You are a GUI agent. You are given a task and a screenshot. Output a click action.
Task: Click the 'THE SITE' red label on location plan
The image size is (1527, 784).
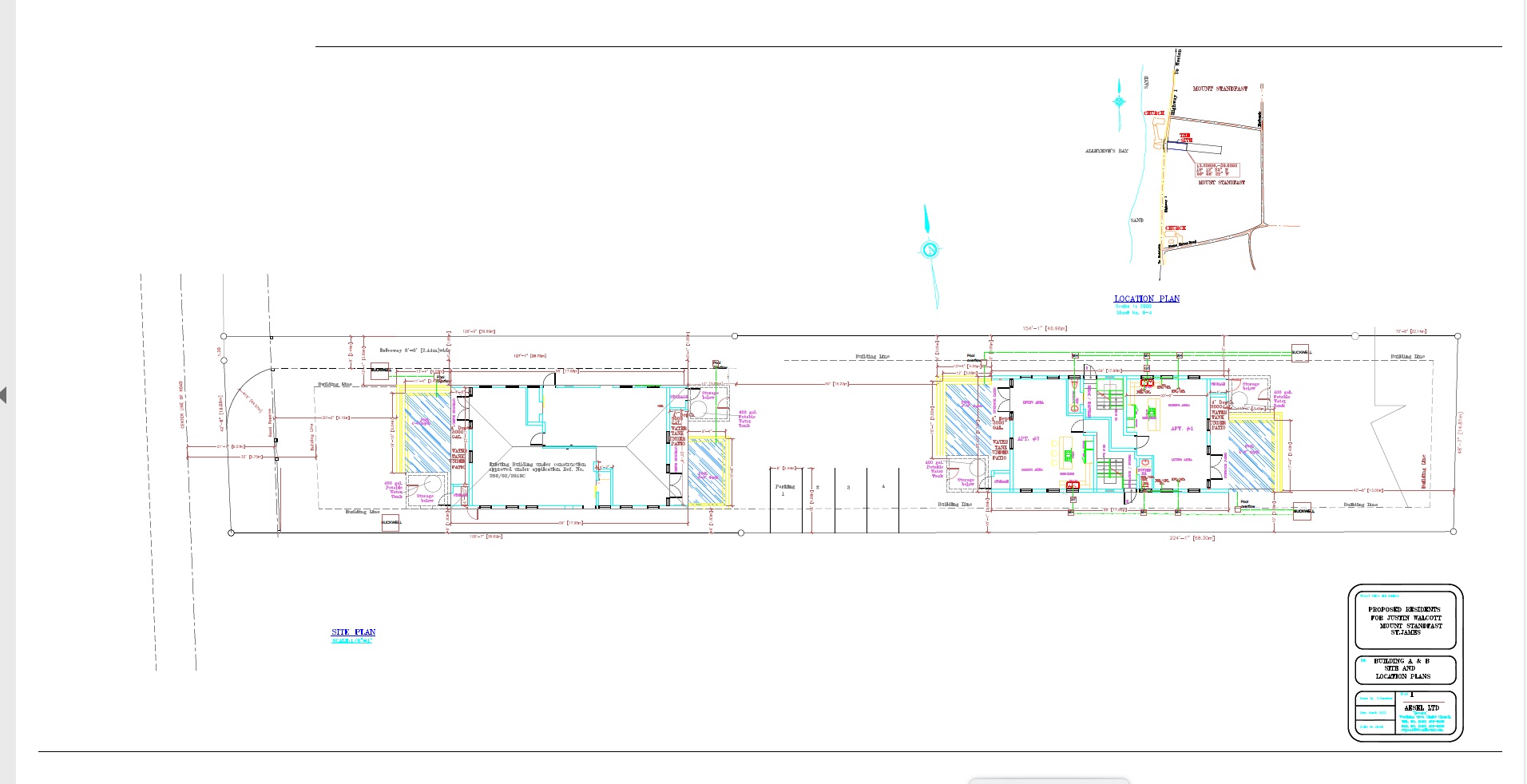pyautogui.click(x=1185, y=137)
